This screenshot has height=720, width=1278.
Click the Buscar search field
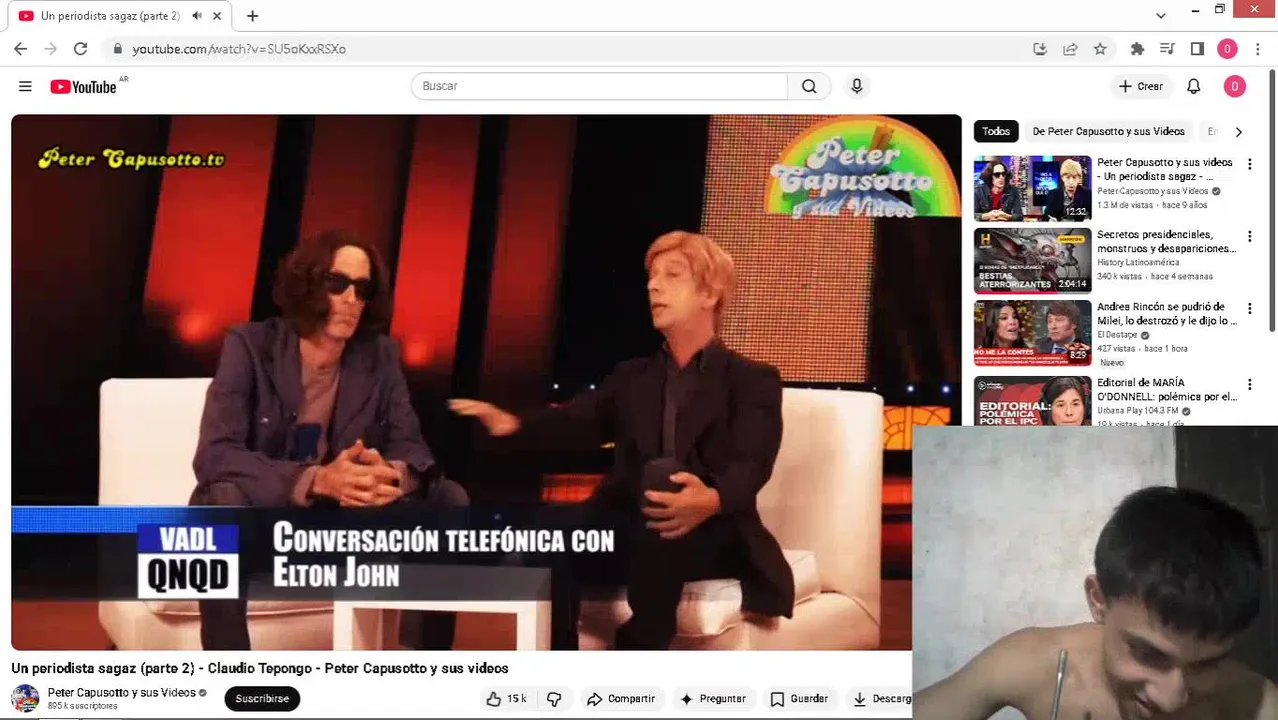pos(599,86)
